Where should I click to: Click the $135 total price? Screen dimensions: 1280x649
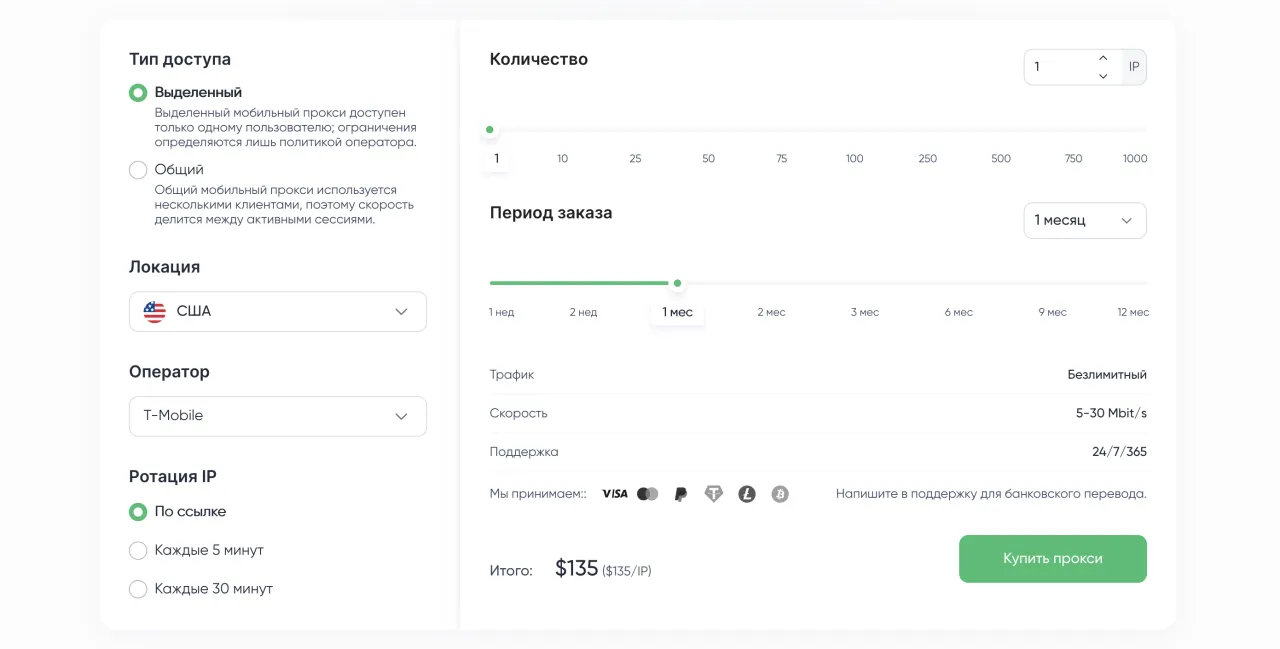577,569
